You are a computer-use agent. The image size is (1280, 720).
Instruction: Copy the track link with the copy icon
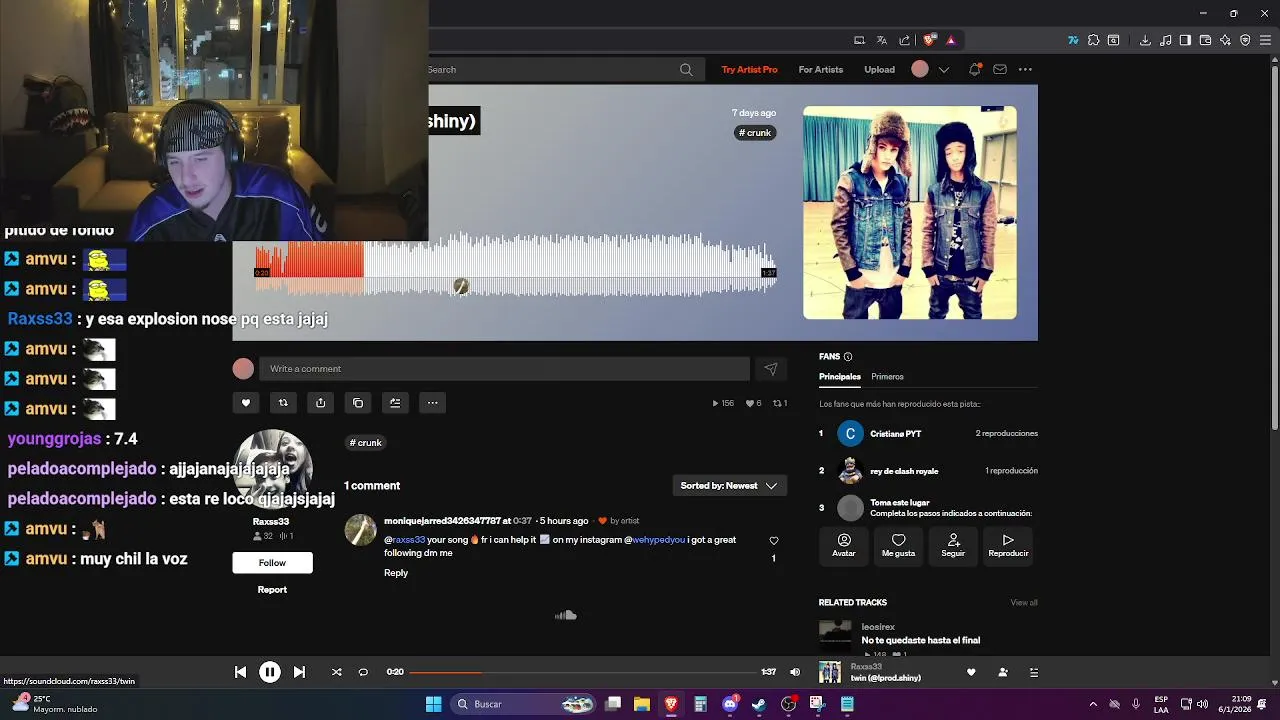358,403
